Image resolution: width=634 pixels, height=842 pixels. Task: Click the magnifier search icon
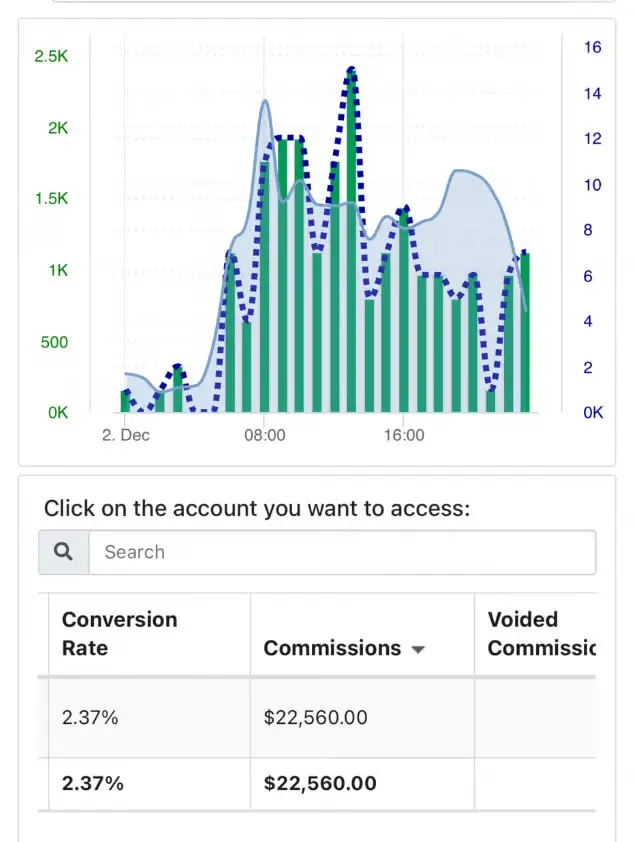pos(63,552)
